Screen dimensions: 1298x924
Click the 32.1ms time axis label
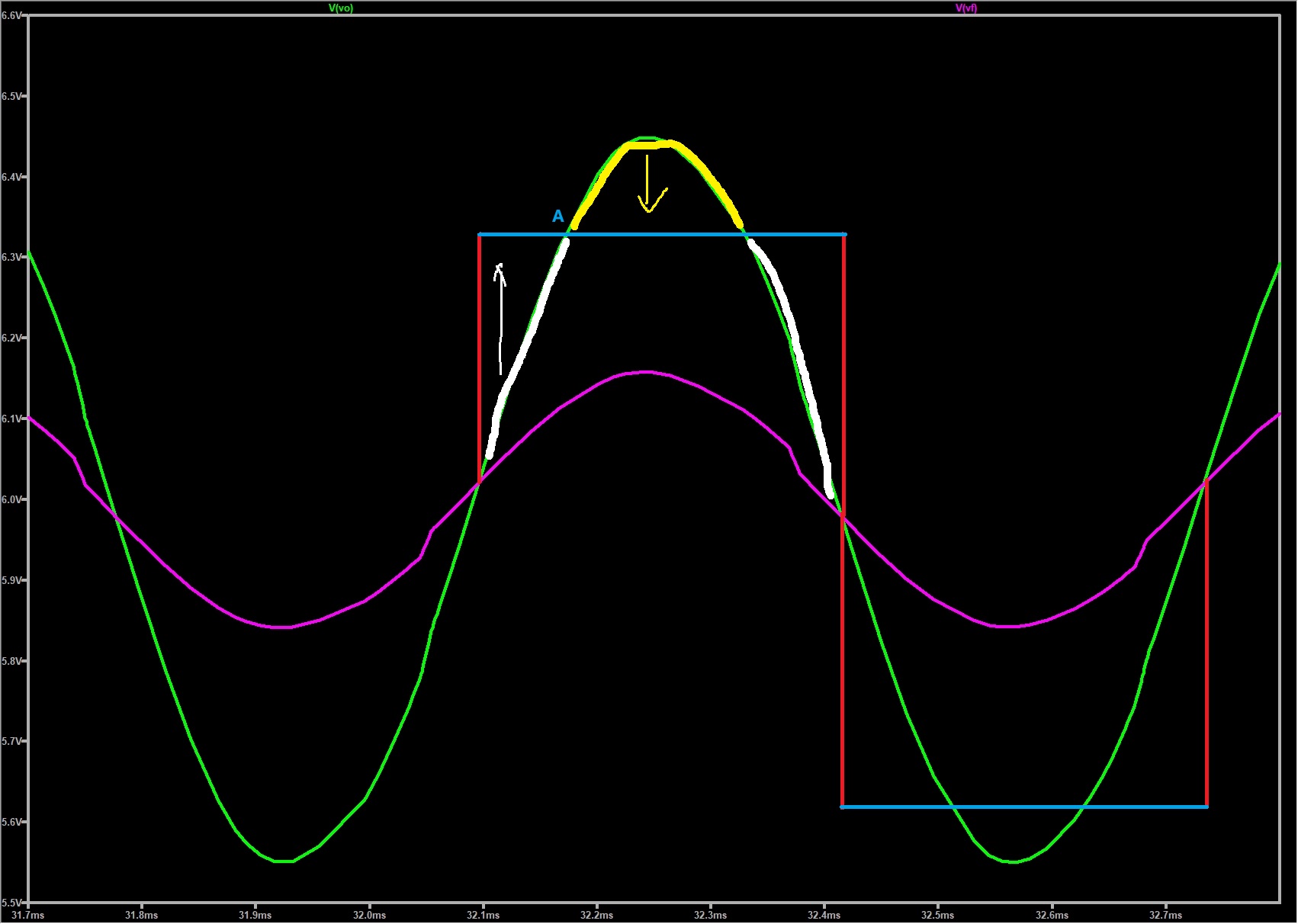(483, 915)
